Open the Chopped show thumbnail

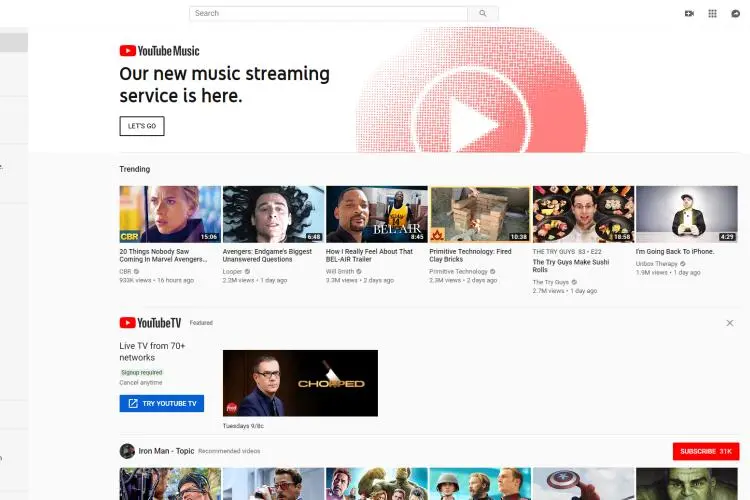point(300,383)
